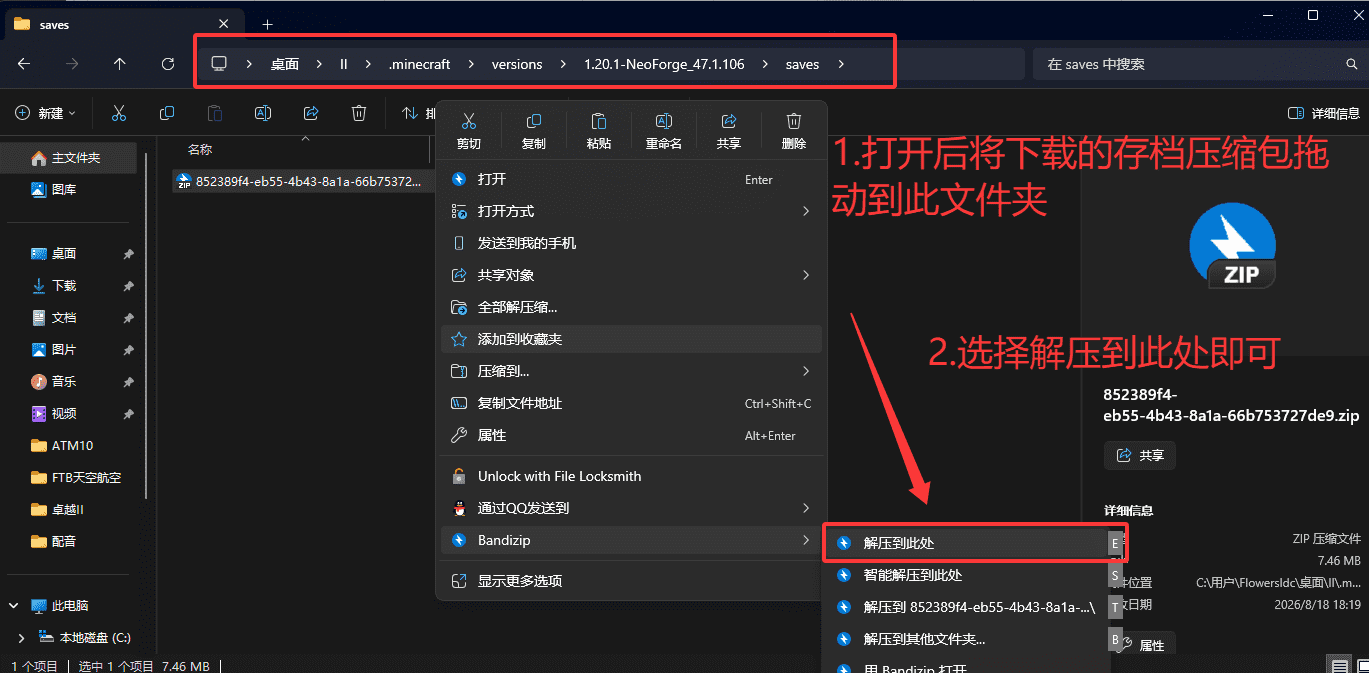The width and height of the screenshot is (1369, 673).
Task: Click the search magnifier icon
Action: click(1352, 64)
